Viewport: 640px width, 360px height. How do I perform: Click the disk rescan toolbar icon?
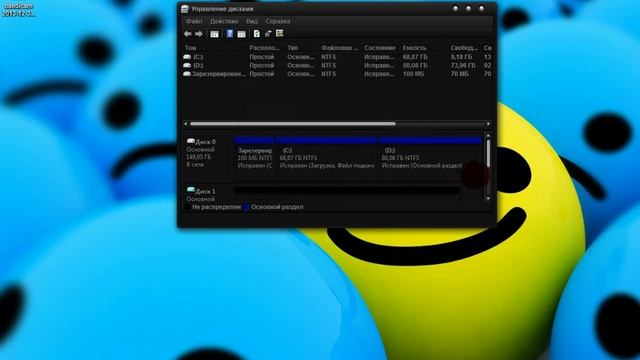click(268, 33)
